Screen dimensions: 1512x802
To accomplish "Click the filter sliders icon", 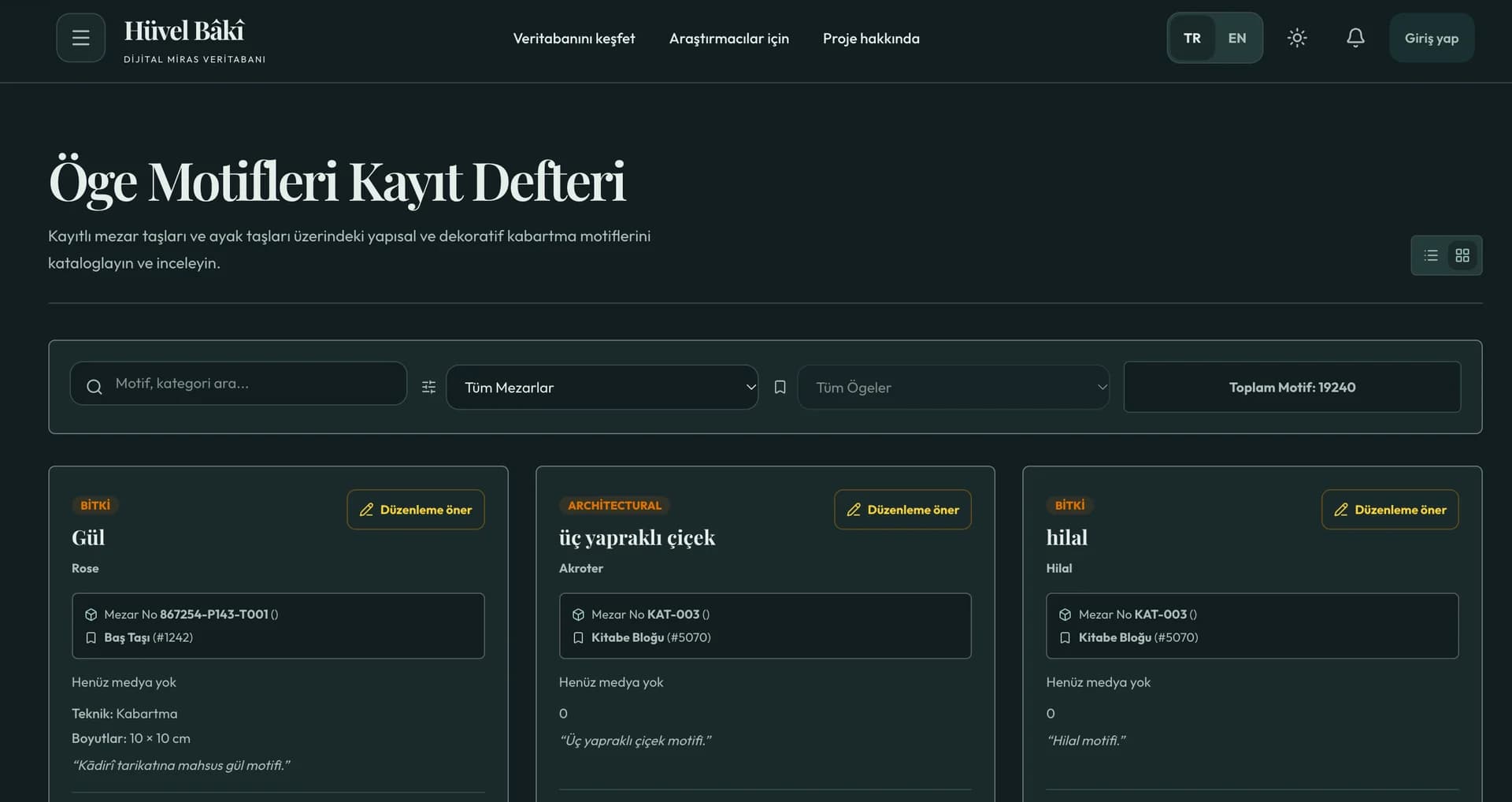I will tap(428, 387).
